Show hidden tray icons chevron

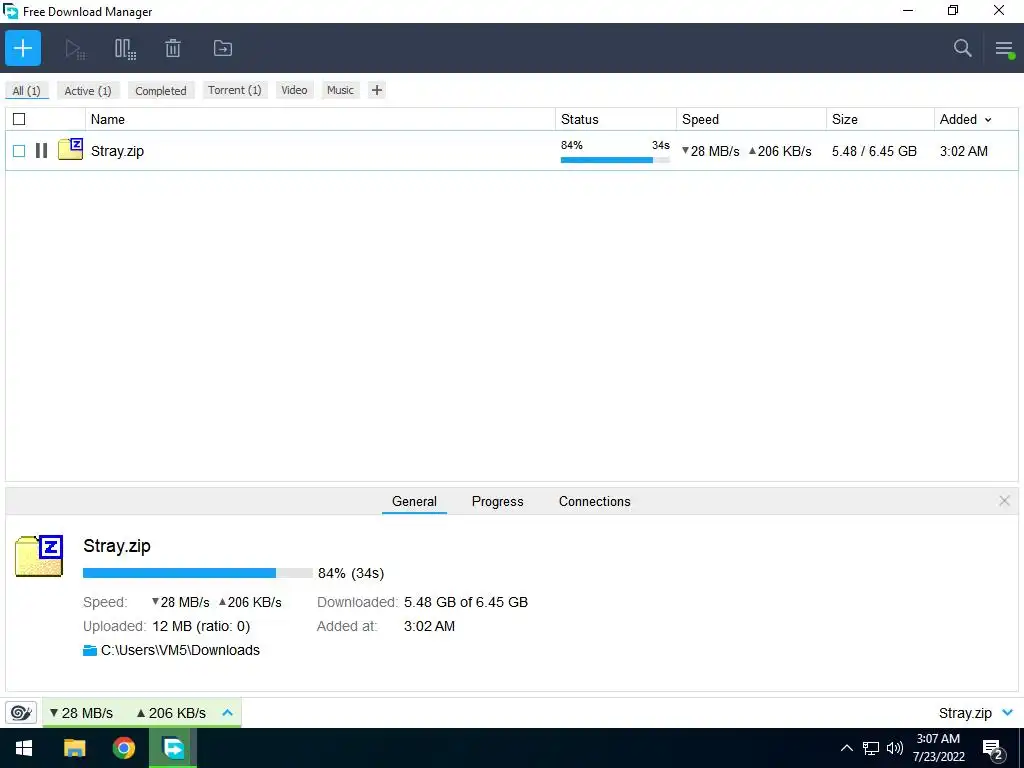(x=846, y=748)
